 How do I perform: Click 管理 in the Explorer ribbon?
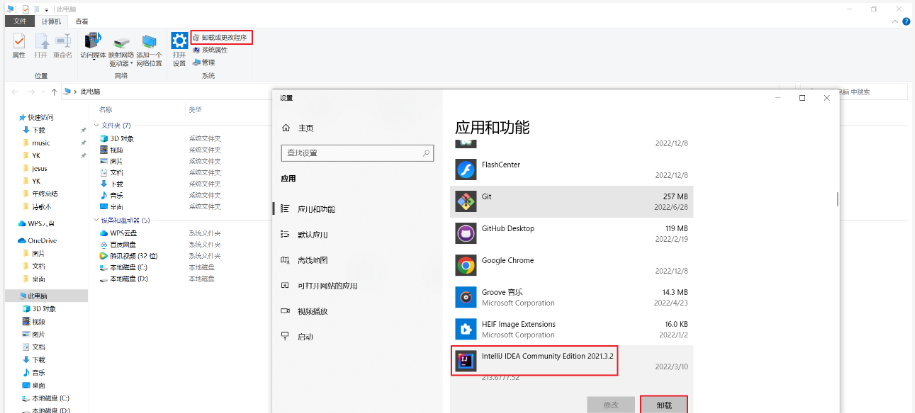[204, 62]
